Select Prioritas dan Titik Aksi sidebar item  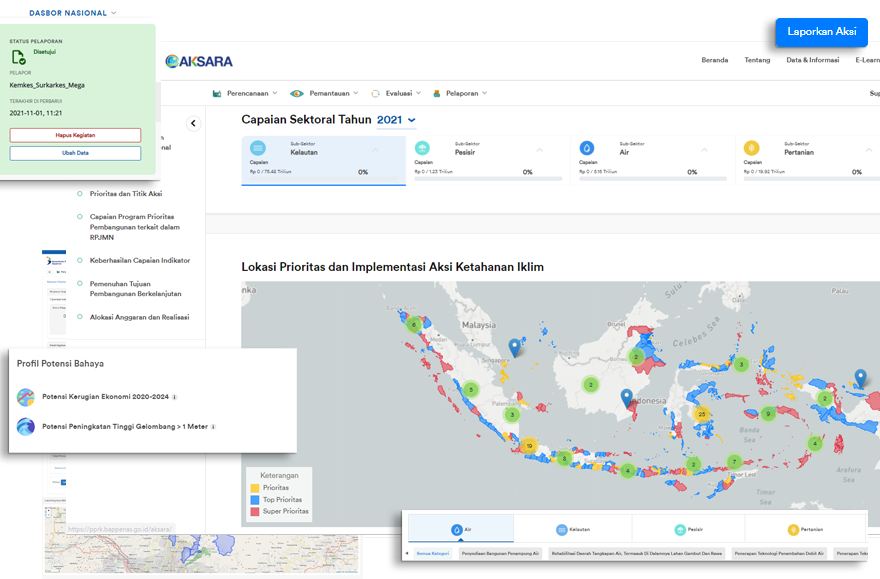78,193
